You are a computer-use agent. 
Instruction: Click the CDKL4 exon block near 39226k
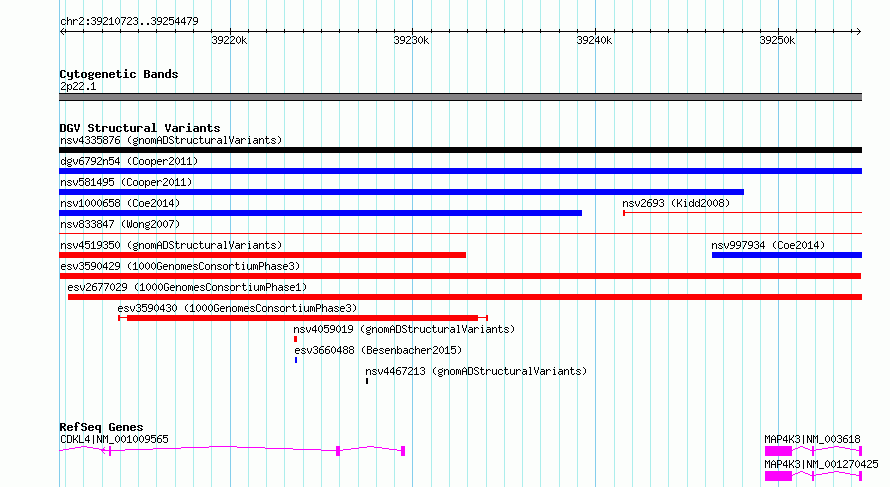(338, 451)
